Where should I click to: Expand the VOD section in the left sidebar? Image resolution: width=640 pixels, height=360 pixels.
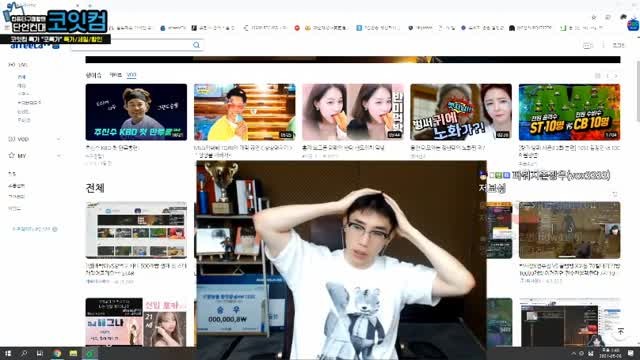point(58,139)
